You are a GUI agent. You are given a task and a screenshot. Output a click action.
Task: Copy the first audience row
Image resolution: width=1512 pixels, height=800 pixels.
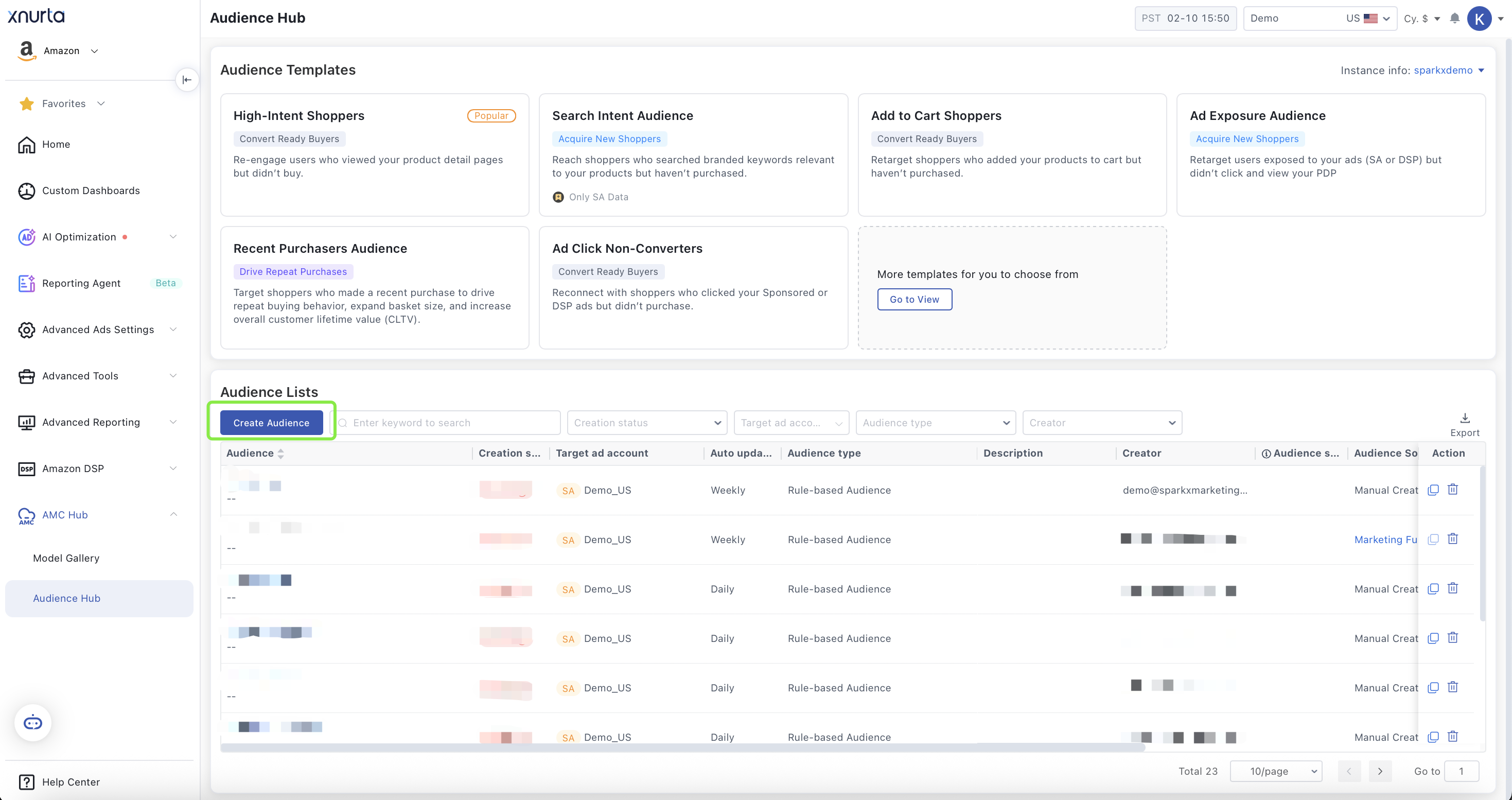point(1433,490)
